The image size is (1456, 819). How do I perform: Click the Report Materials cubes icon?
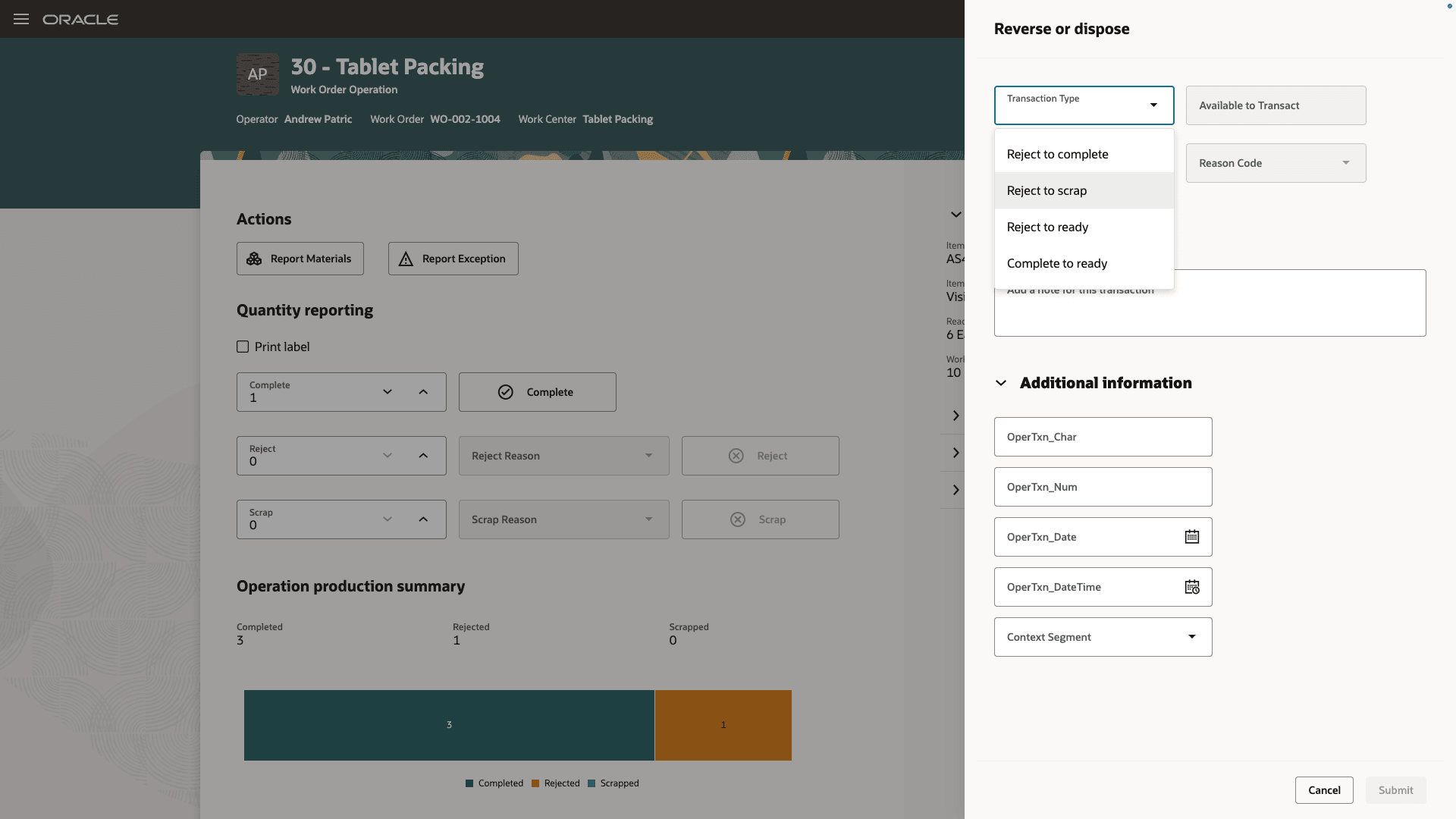[254, 259]
